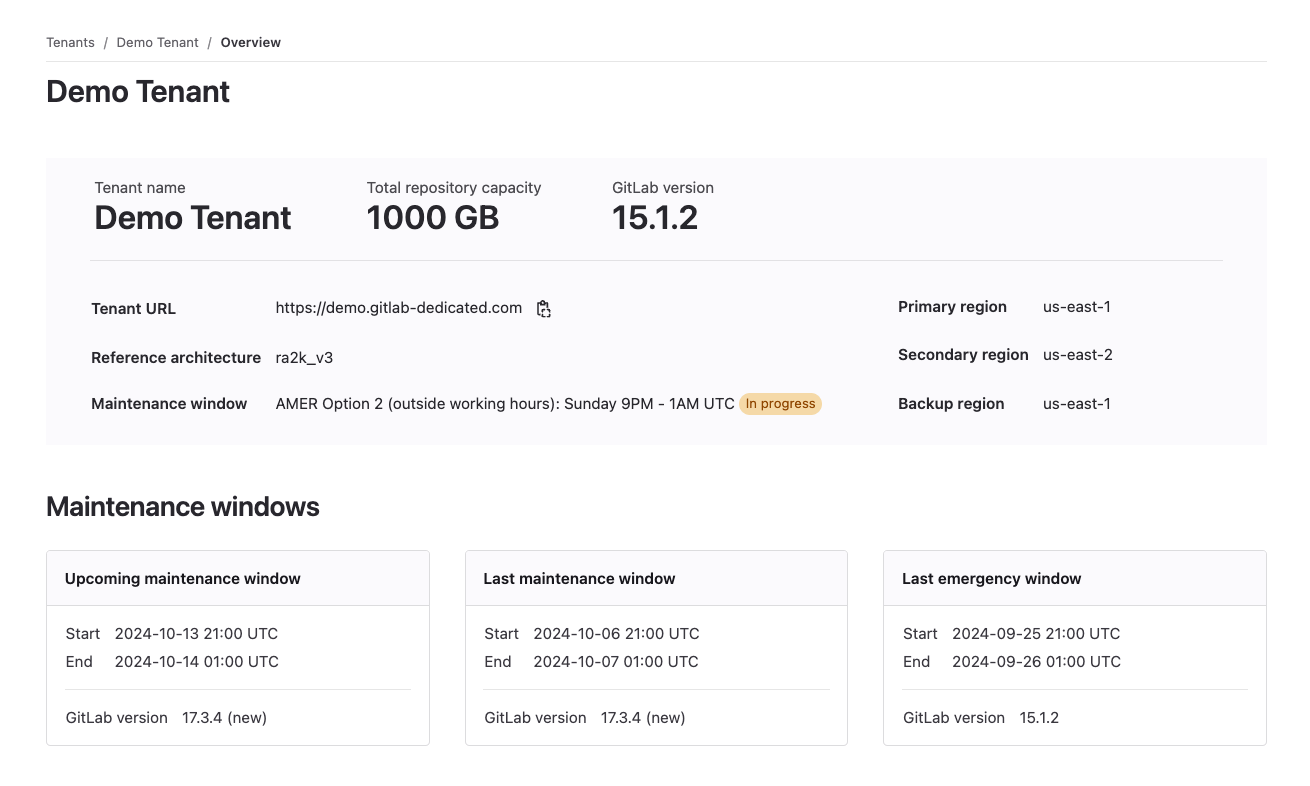Click the Last maintenance window card header

point(580,578)
